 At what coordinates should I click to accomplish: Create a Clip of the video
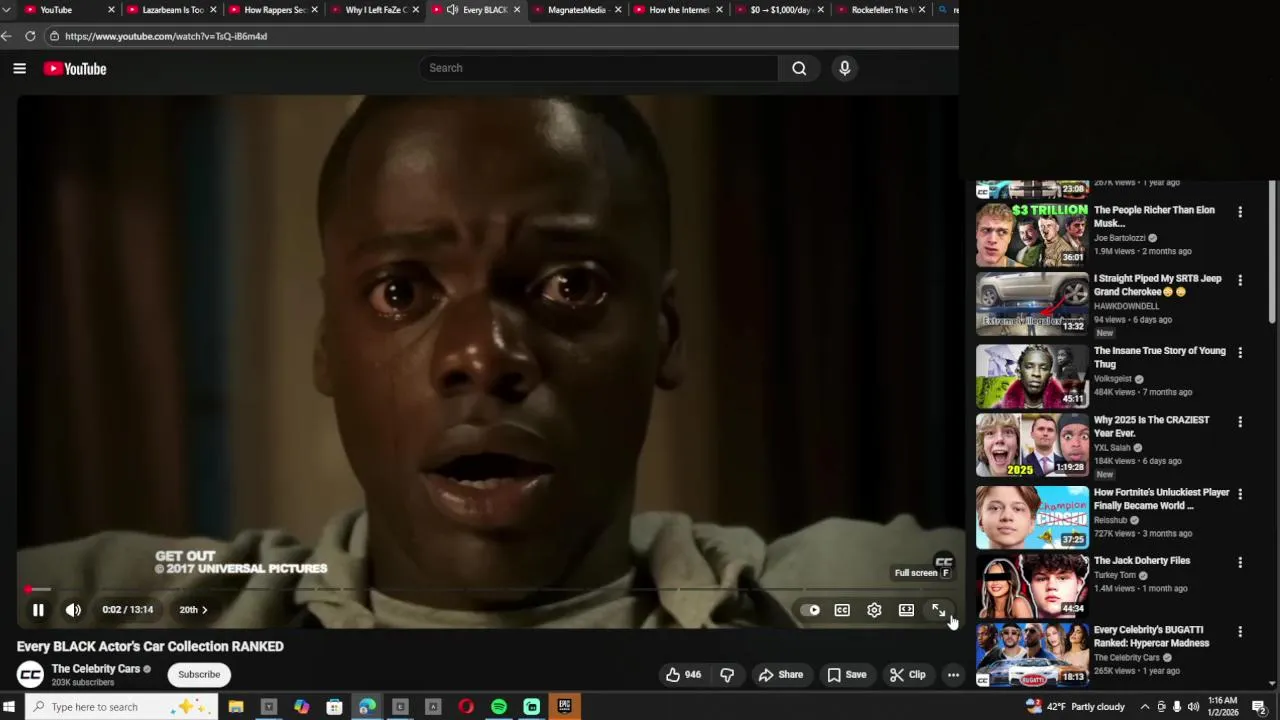(907, 675)
